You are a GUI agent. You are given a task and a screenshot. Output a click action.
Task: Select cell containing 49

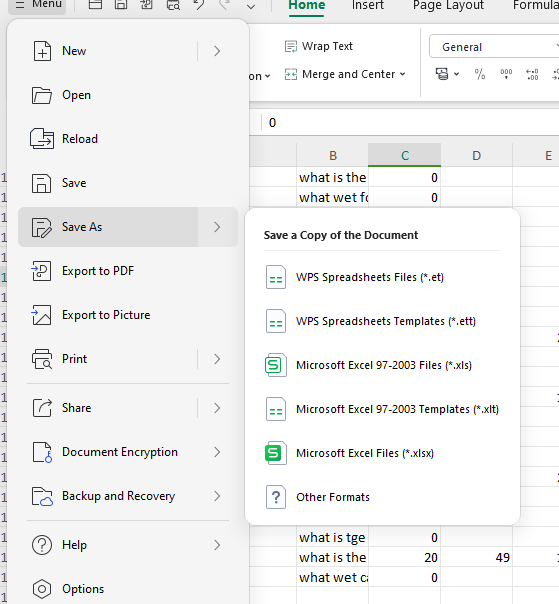[477, 557]
